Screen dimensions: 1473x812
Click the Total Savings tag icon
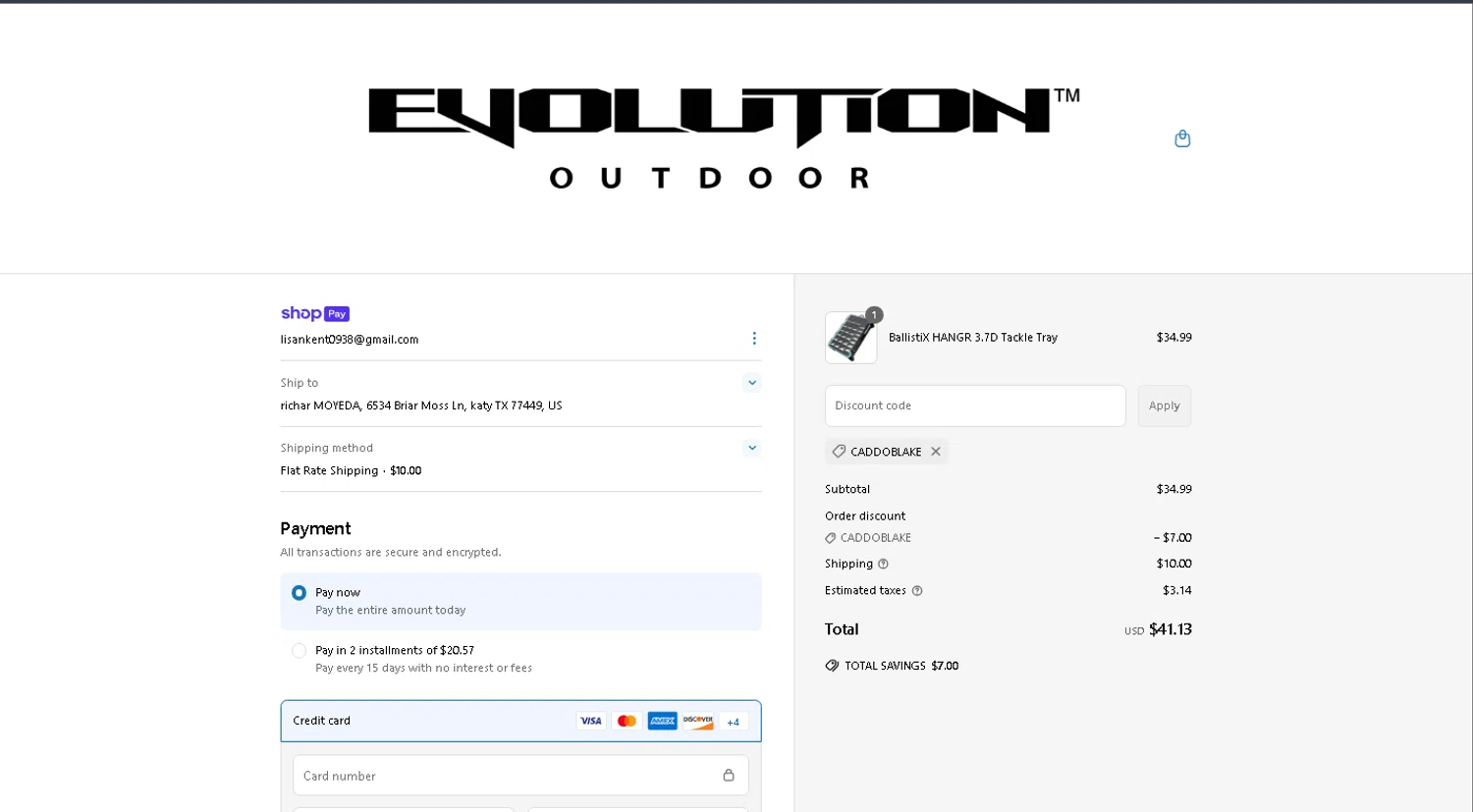[x=832, y=666]
